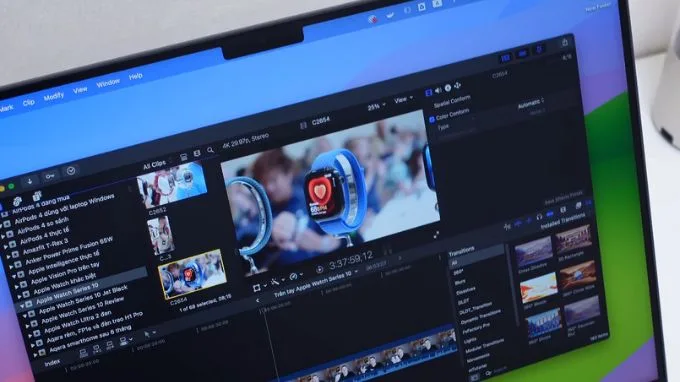Click the clip appearance icon in browser

[184, 157]
